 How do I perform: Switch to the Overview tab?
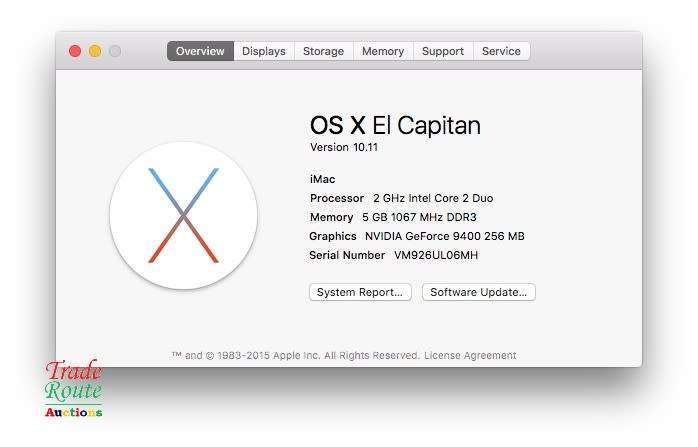point(200,51)
